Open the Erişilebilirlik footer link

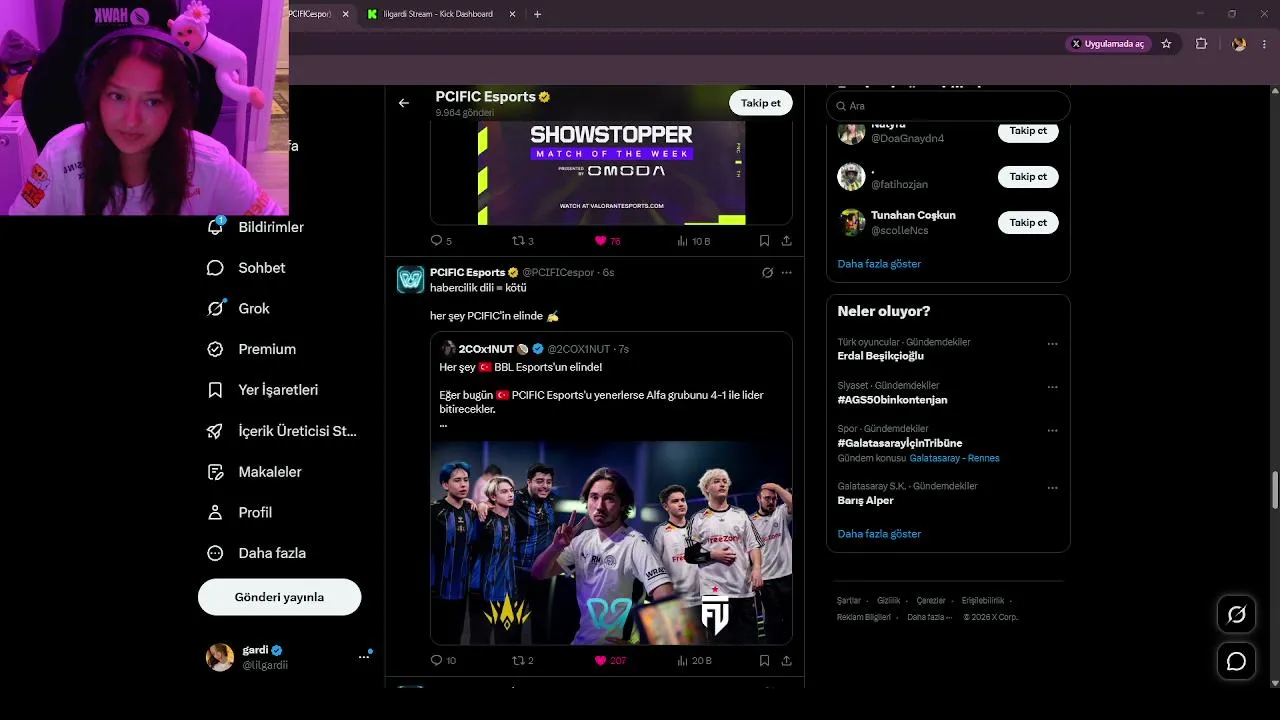tap(983, 601)
